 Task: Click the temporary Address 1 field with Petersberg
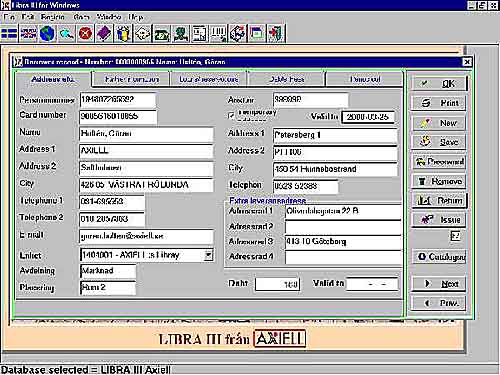[335, 135]
